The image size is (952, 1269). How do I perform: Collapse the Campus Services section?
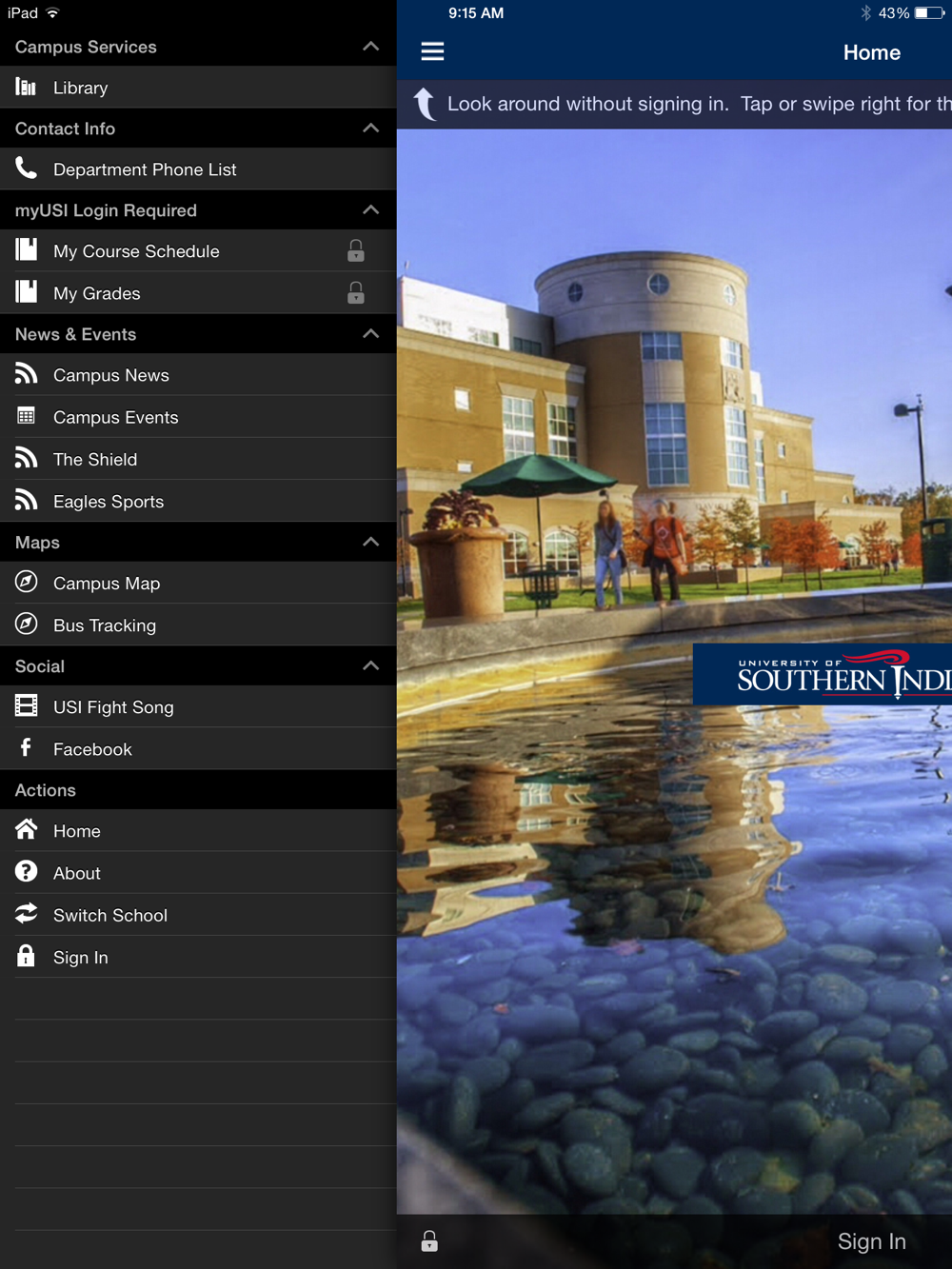pyautogui.click(x=370, y=47)
